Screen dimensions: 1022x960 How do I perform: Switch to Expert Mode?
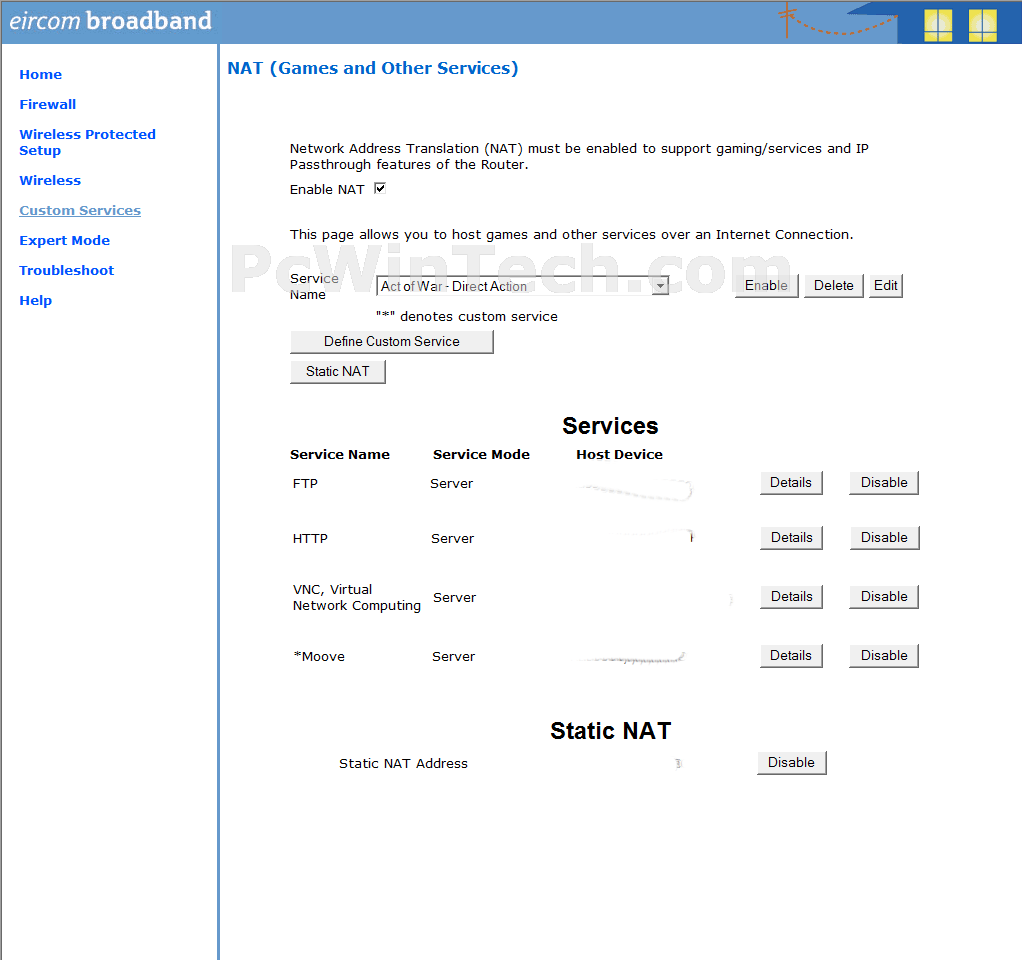(65, 240)
